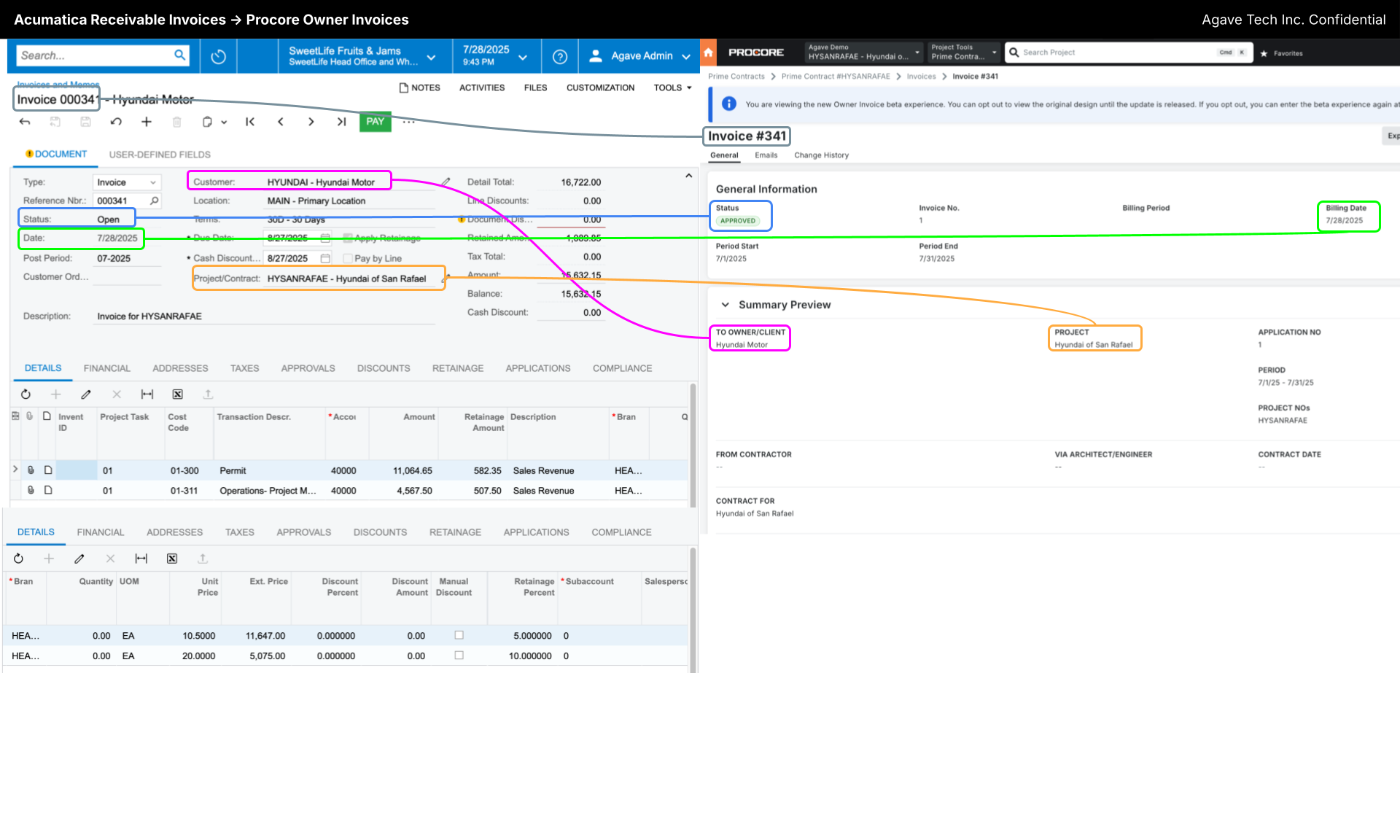Screen dimensions: 1400x840
Task: Open the recent history clock icon
Action: [218, 56]
